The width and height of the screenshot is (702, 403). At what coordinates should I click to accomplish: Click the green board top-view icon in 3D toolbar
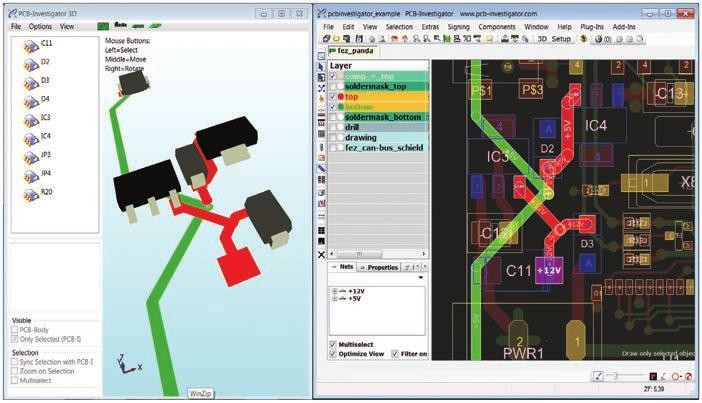[x=103, y=26]
